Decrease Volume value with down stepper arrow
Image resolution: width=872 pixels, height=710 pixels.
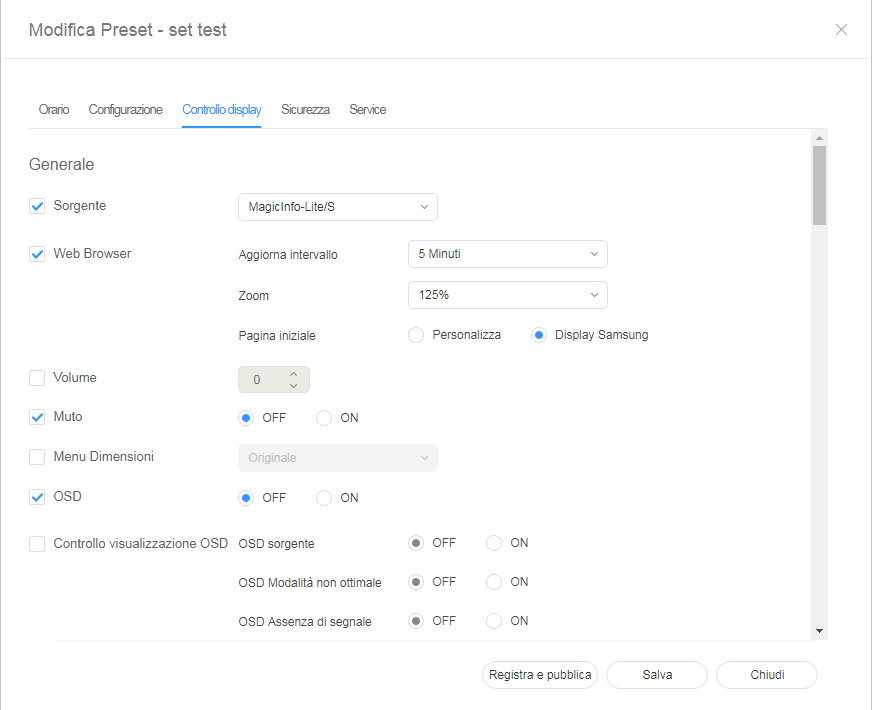pos(293,385)
